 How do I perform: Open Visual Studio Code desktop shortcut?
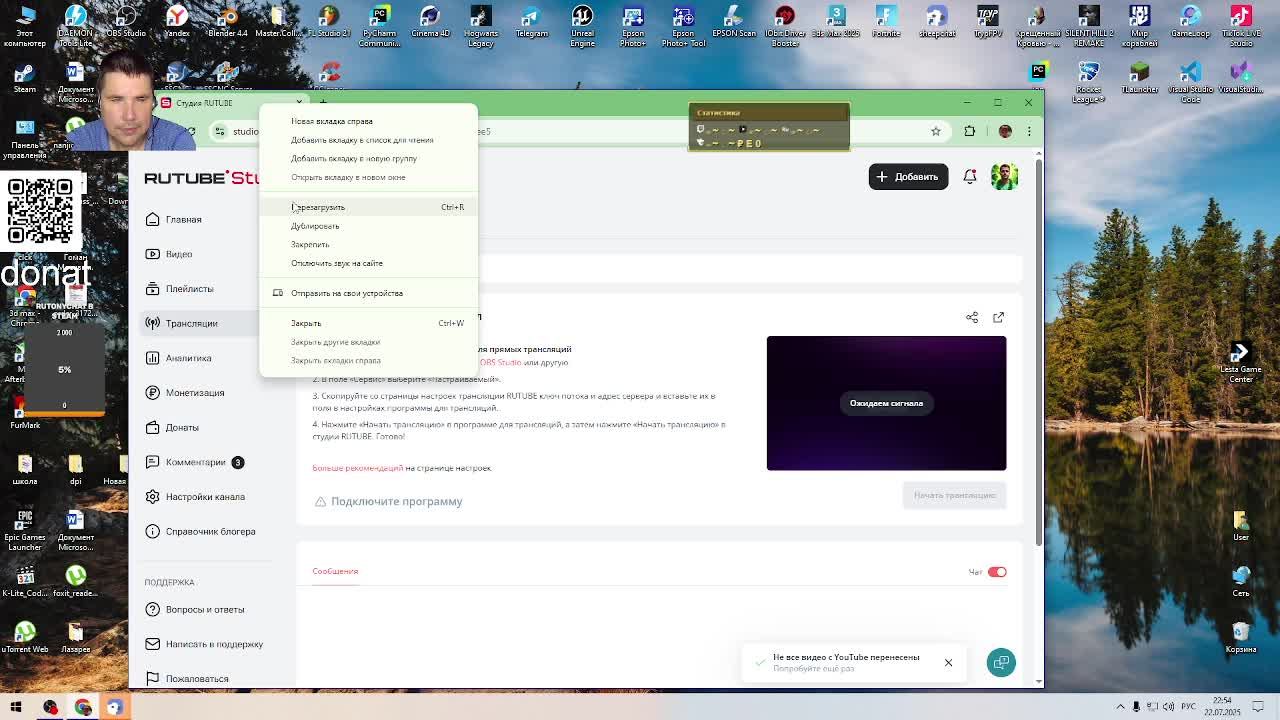click(1190, 82)
